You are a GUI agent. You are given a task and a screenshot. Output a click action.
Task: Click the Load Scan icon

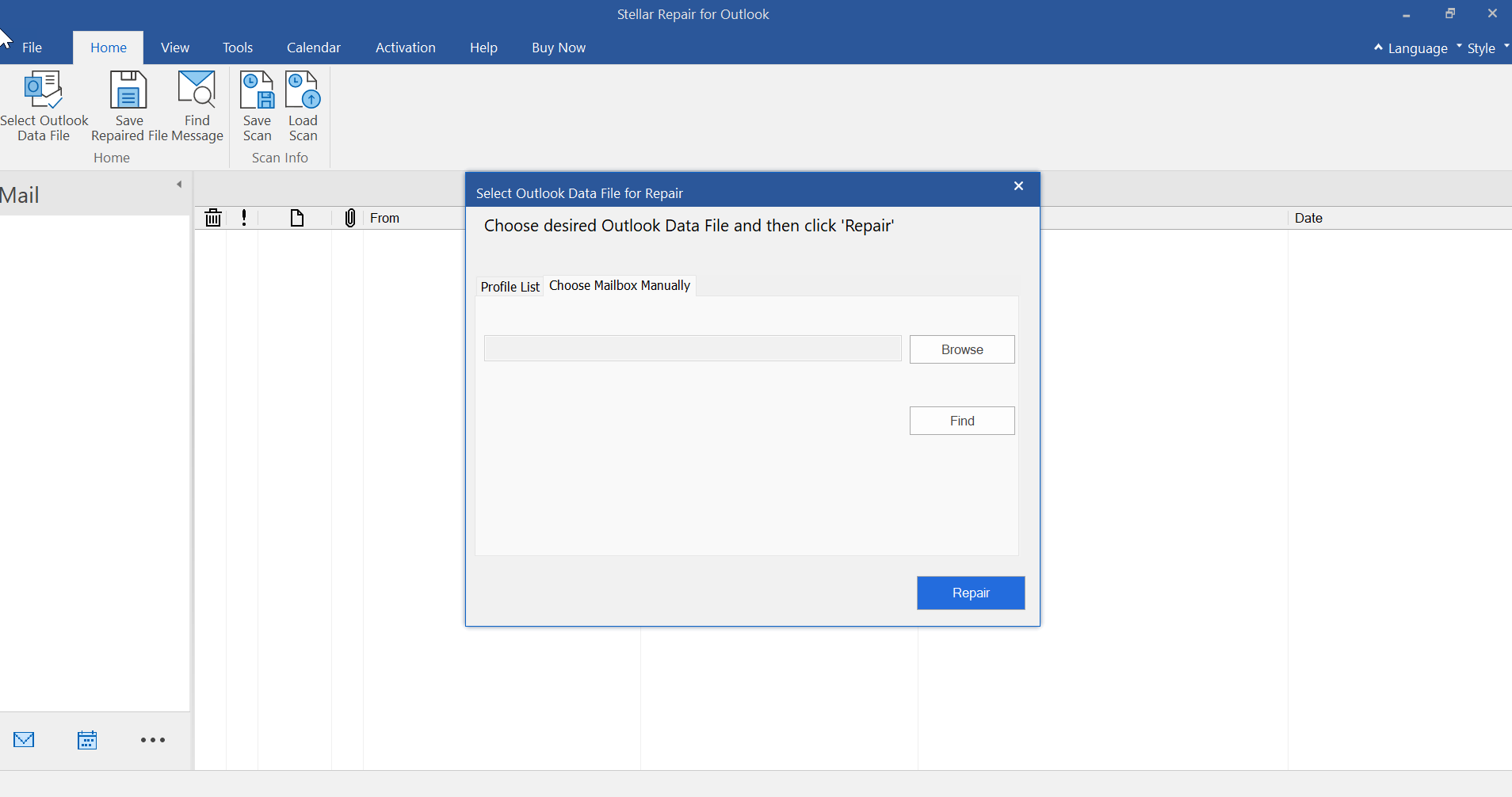point(303,91)
